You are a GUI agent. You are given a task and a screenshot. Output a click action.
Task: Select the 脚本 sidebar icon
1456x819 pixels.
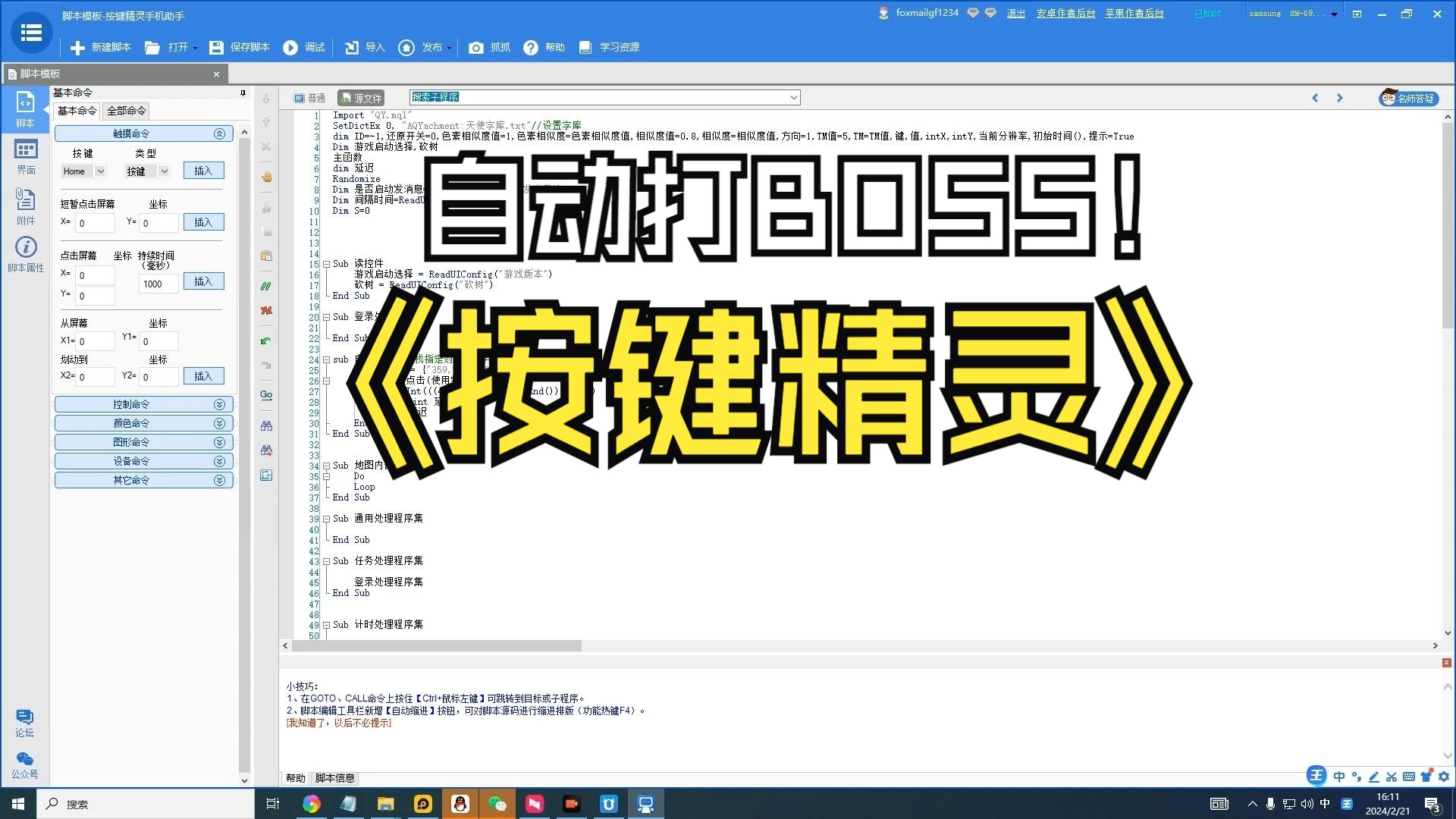pos(25,108)
